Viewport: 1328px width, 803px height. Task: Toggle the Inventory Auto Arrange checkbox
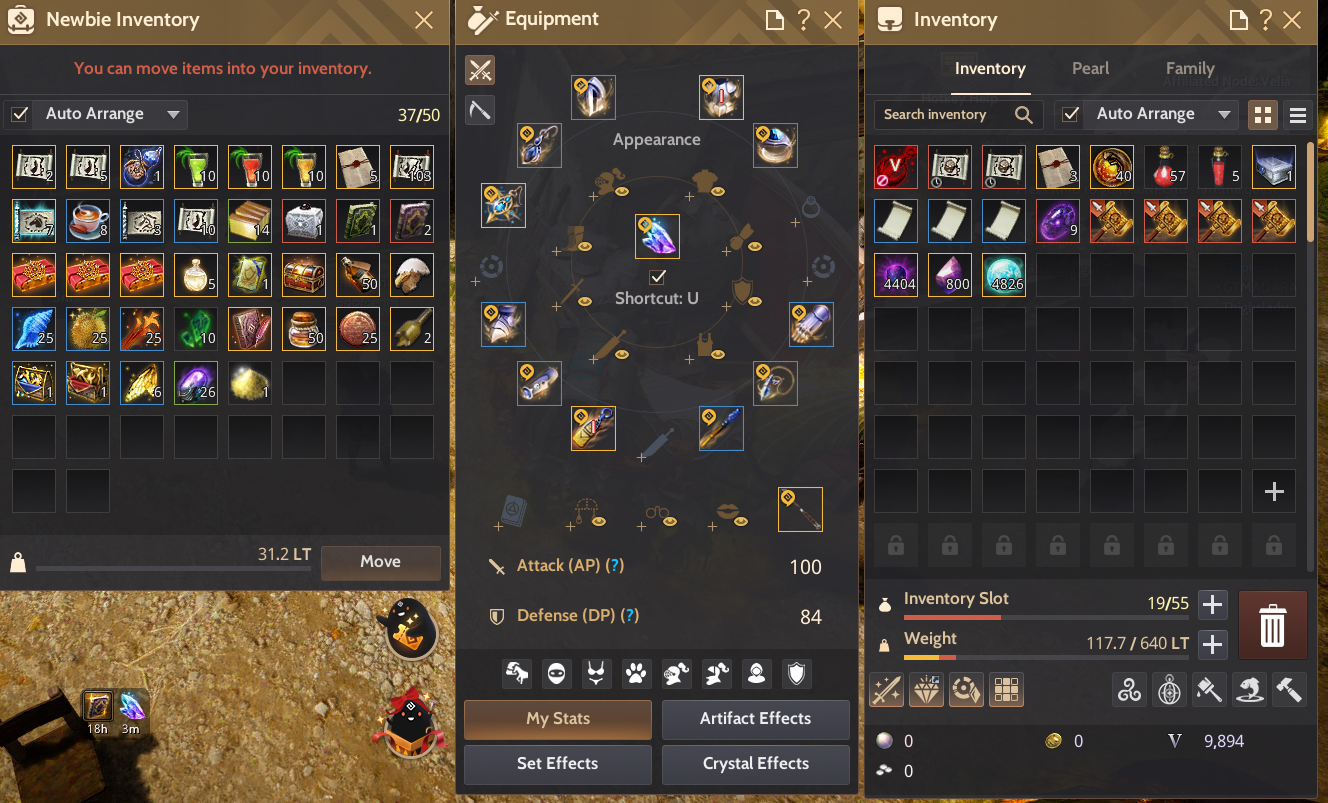pos(1070,114)
